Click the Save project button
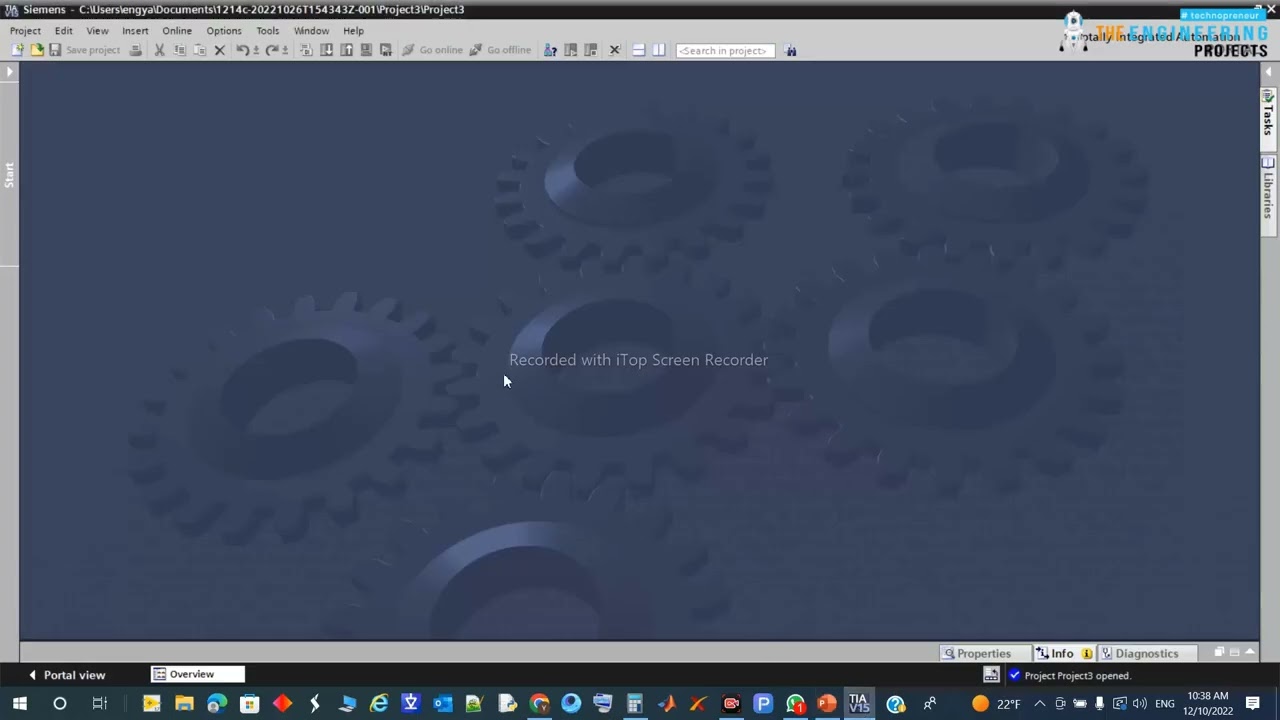The image size is (1280, 720). [x=85, y=50]
